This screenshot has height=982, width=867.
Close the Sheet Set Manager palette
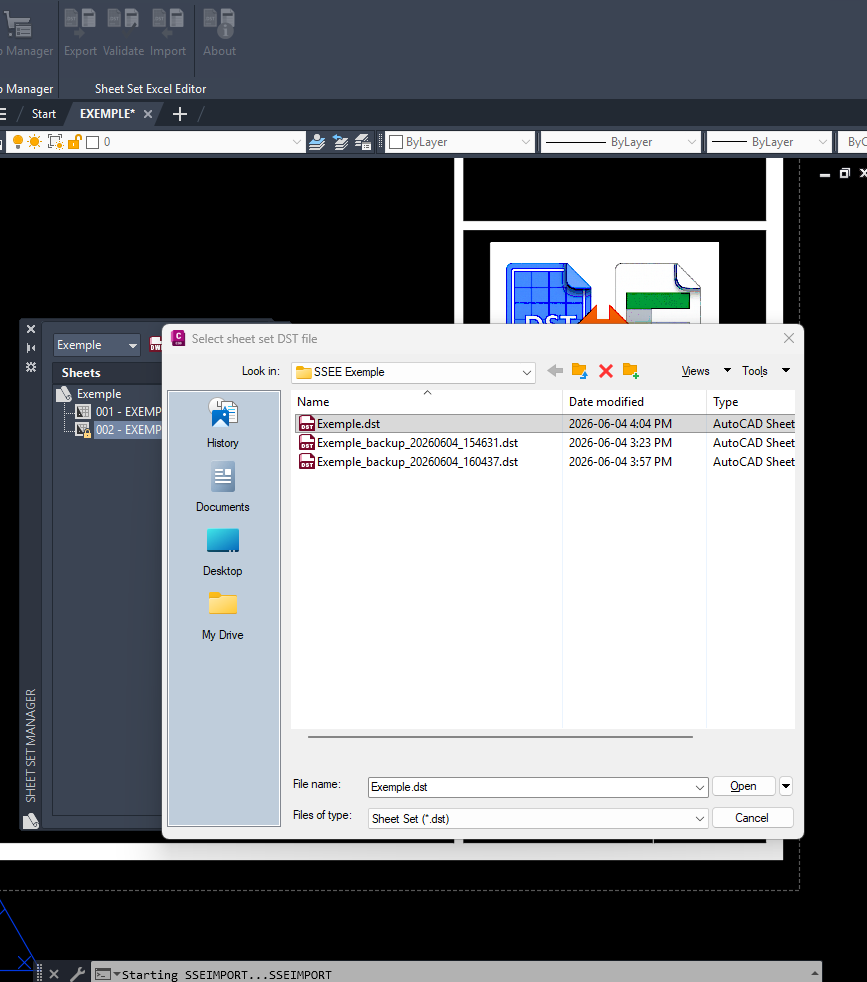click(x=31, y=329)
